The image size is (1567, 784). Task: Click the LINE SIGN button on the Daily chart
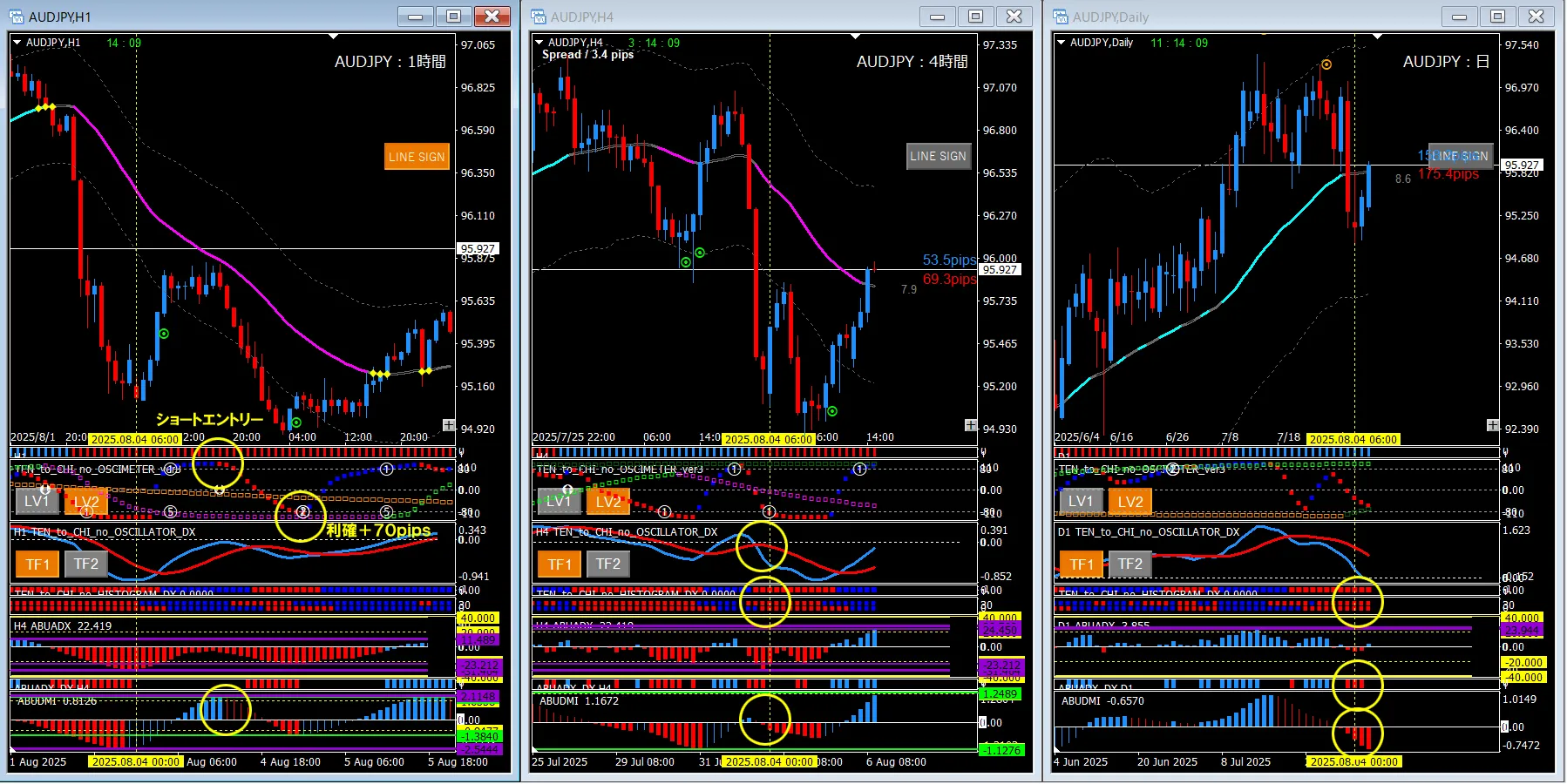pos(1461,156)
